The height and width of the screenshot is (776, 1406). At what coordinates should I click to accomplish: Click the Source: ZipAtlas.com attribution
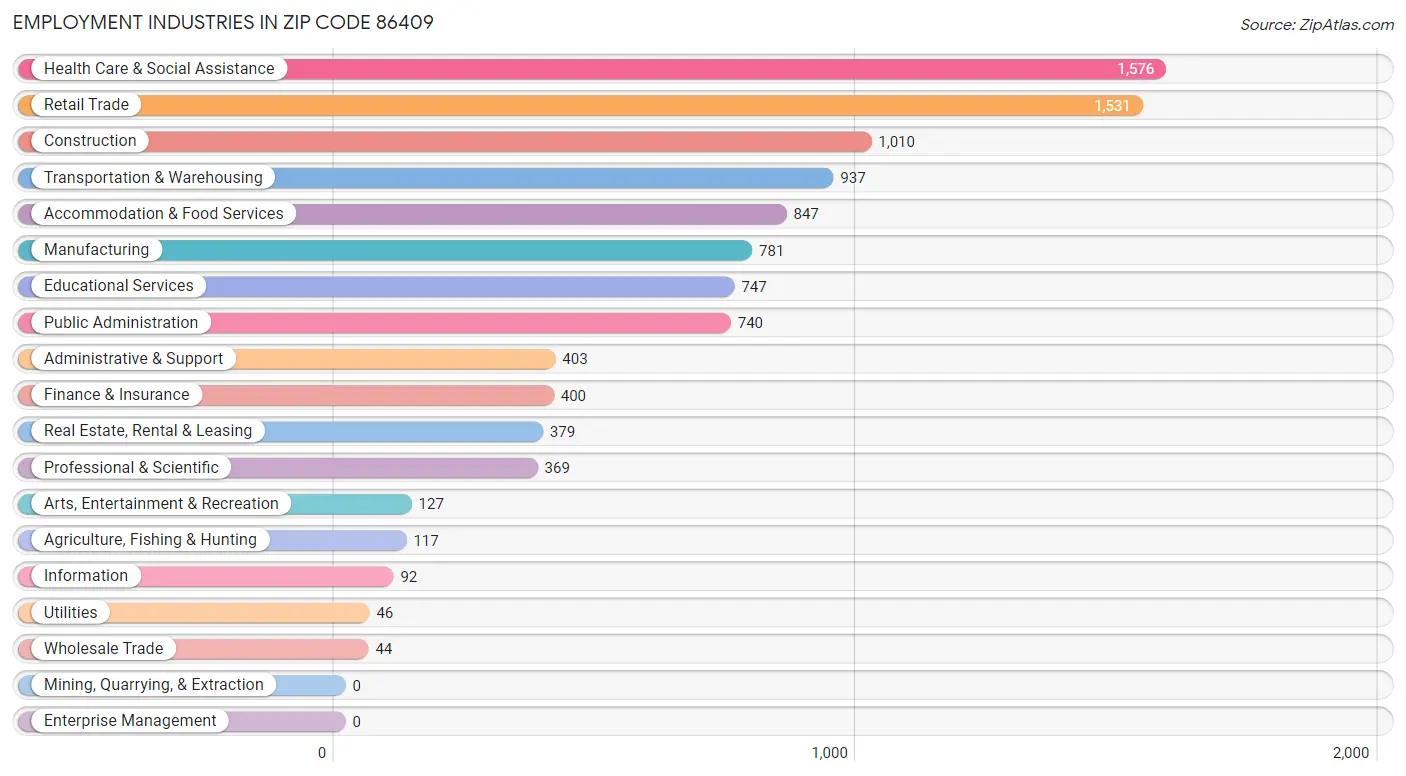pos(1317,25)
